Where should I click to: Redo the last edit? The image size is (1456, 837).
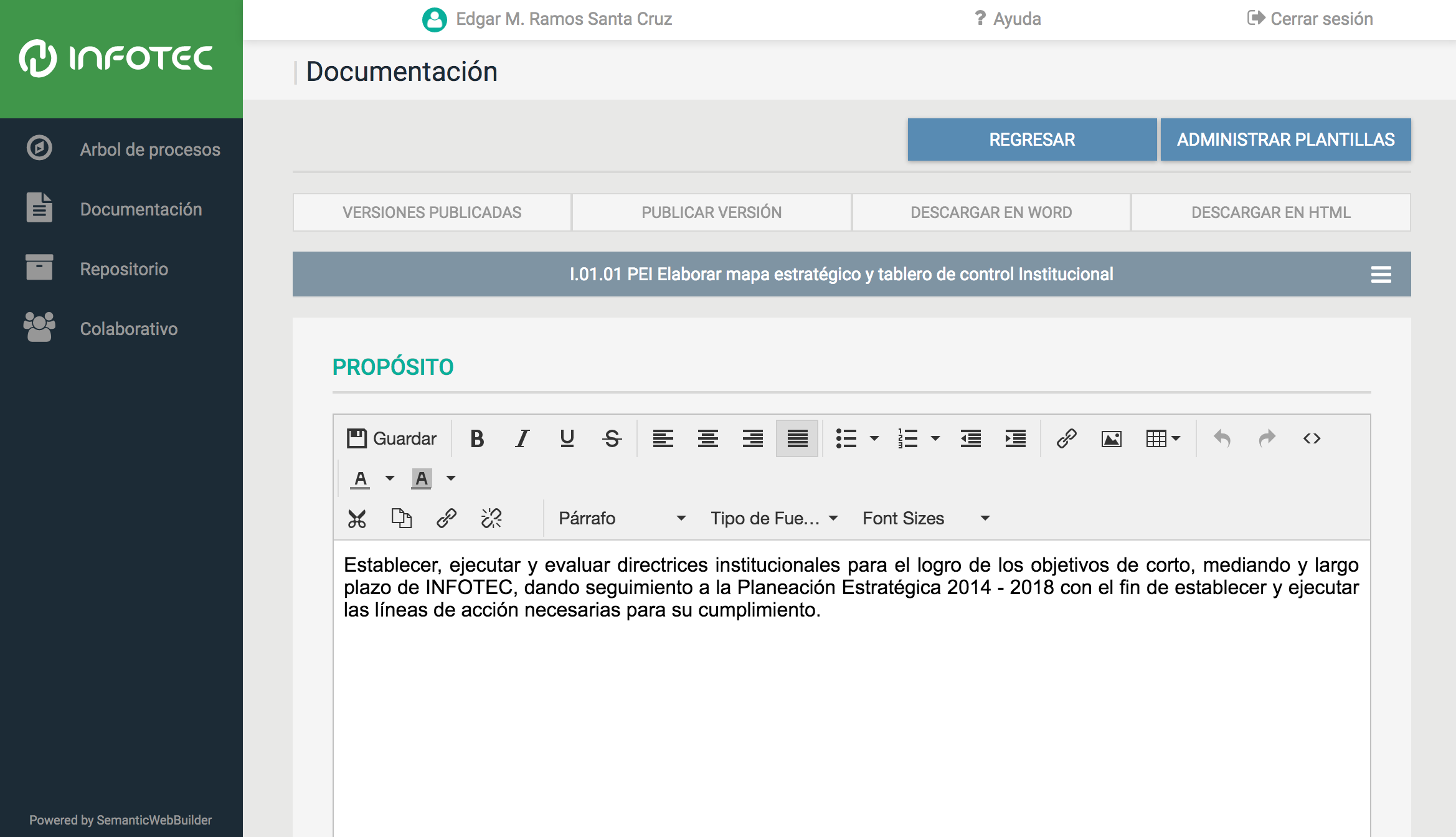point(1267,438)
